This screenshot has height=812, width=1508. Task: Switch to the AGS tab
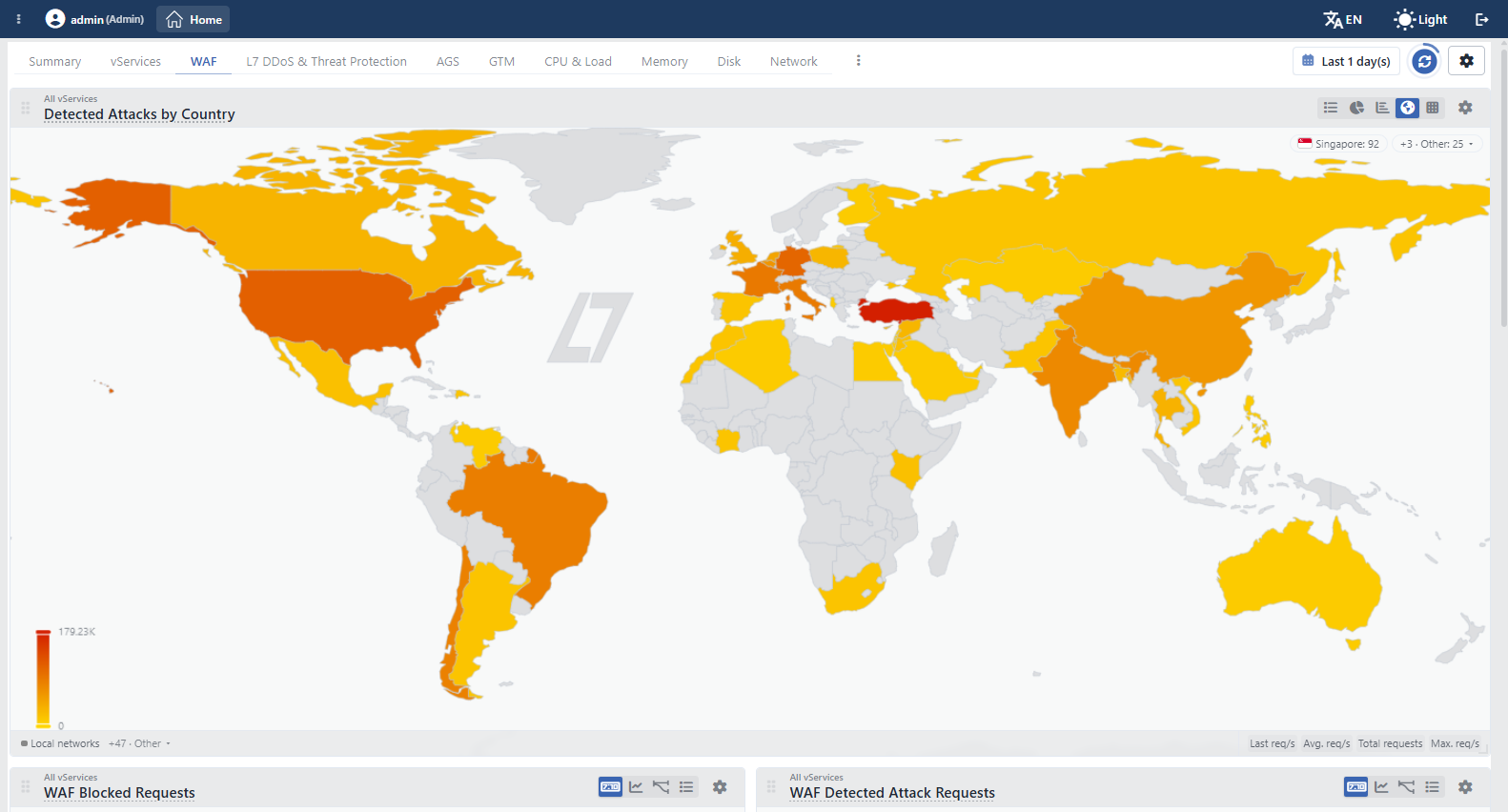(x=448, y=61)
